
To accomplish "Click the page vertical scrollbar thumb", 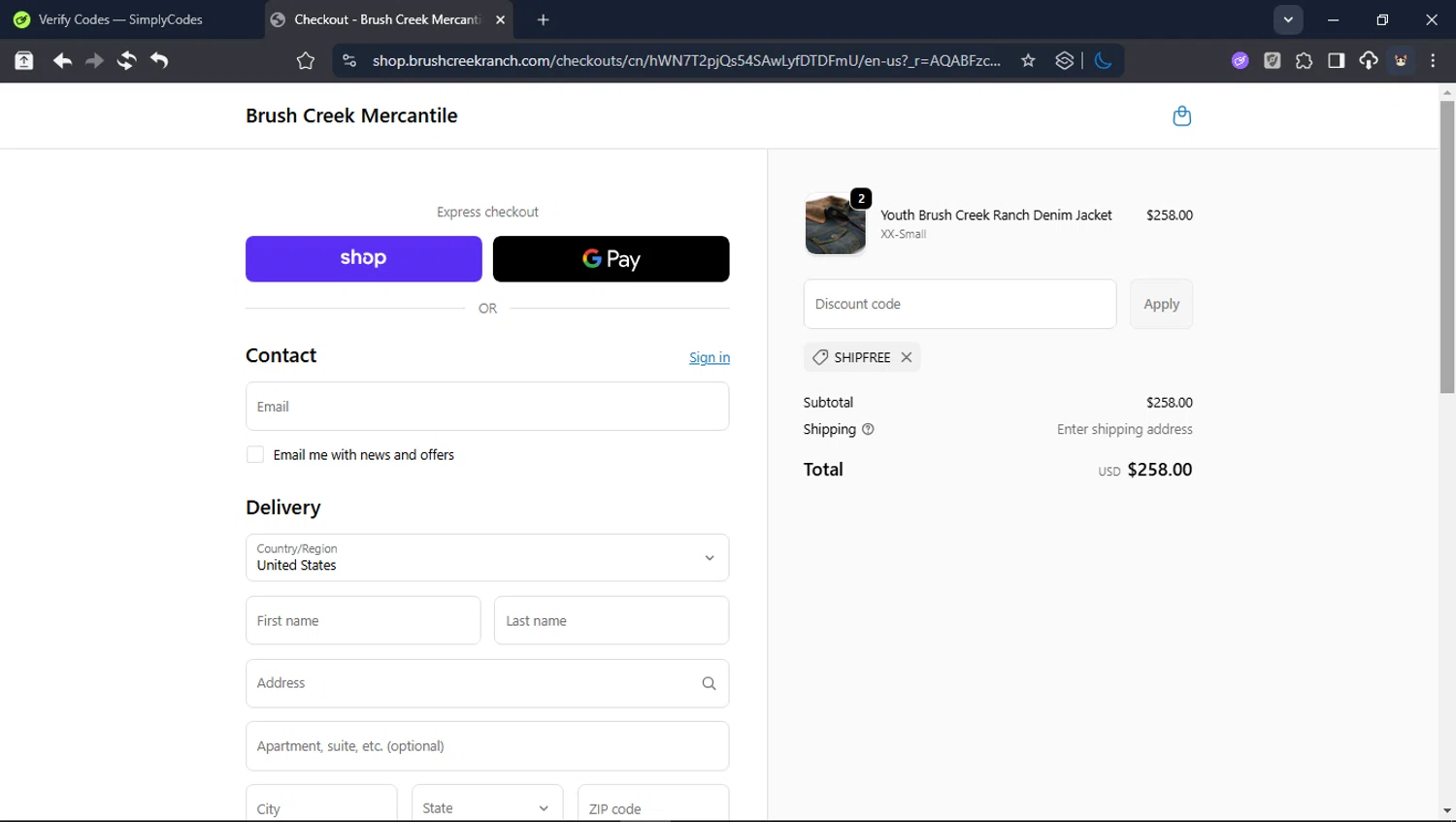I will coord(1447,247).
